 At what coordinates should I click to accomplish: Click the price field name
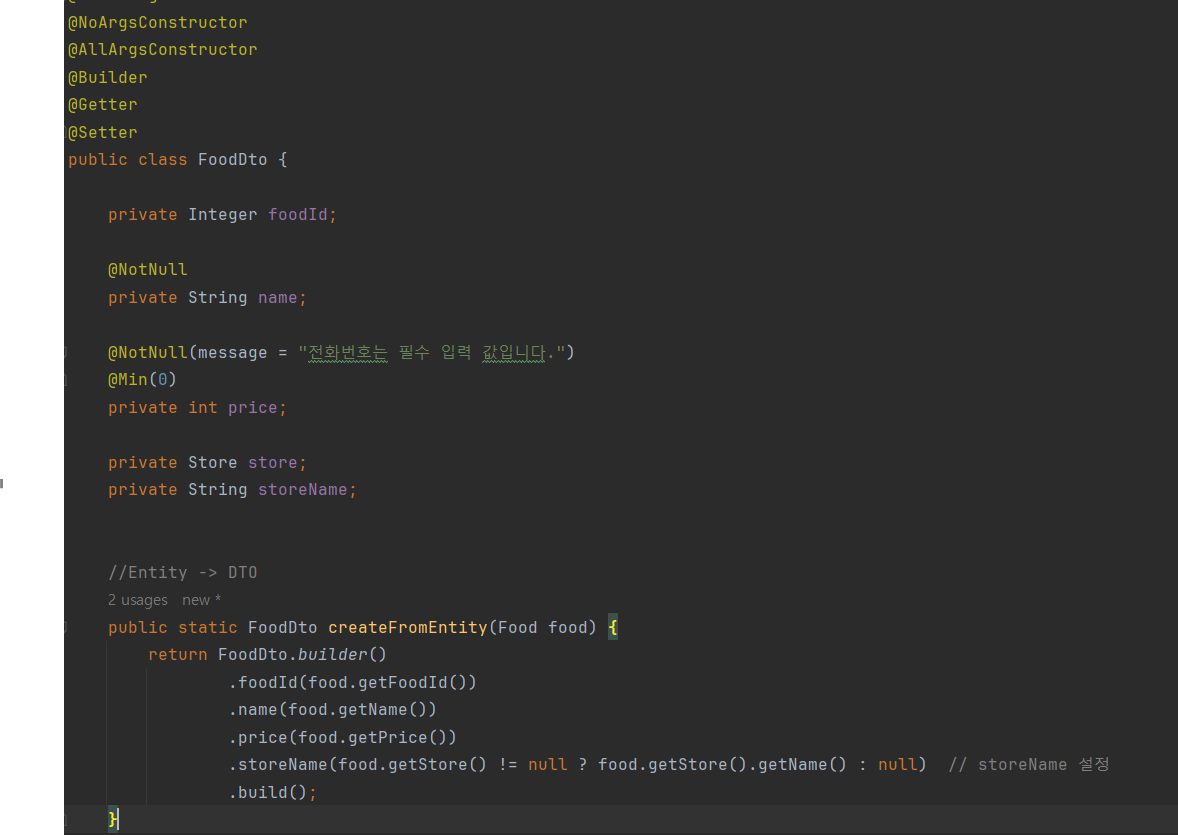click(x=252, y=408)
